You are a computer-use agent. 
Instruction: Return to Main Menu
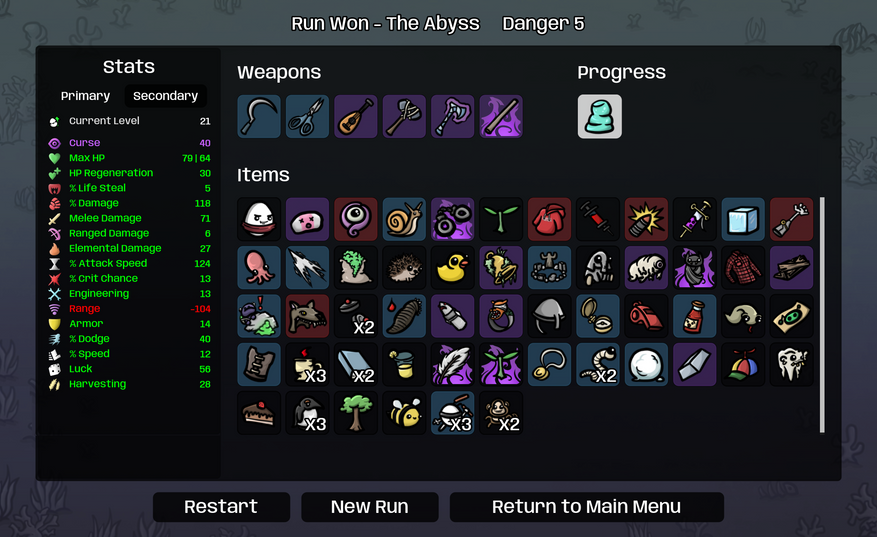[x=587, y=507]
